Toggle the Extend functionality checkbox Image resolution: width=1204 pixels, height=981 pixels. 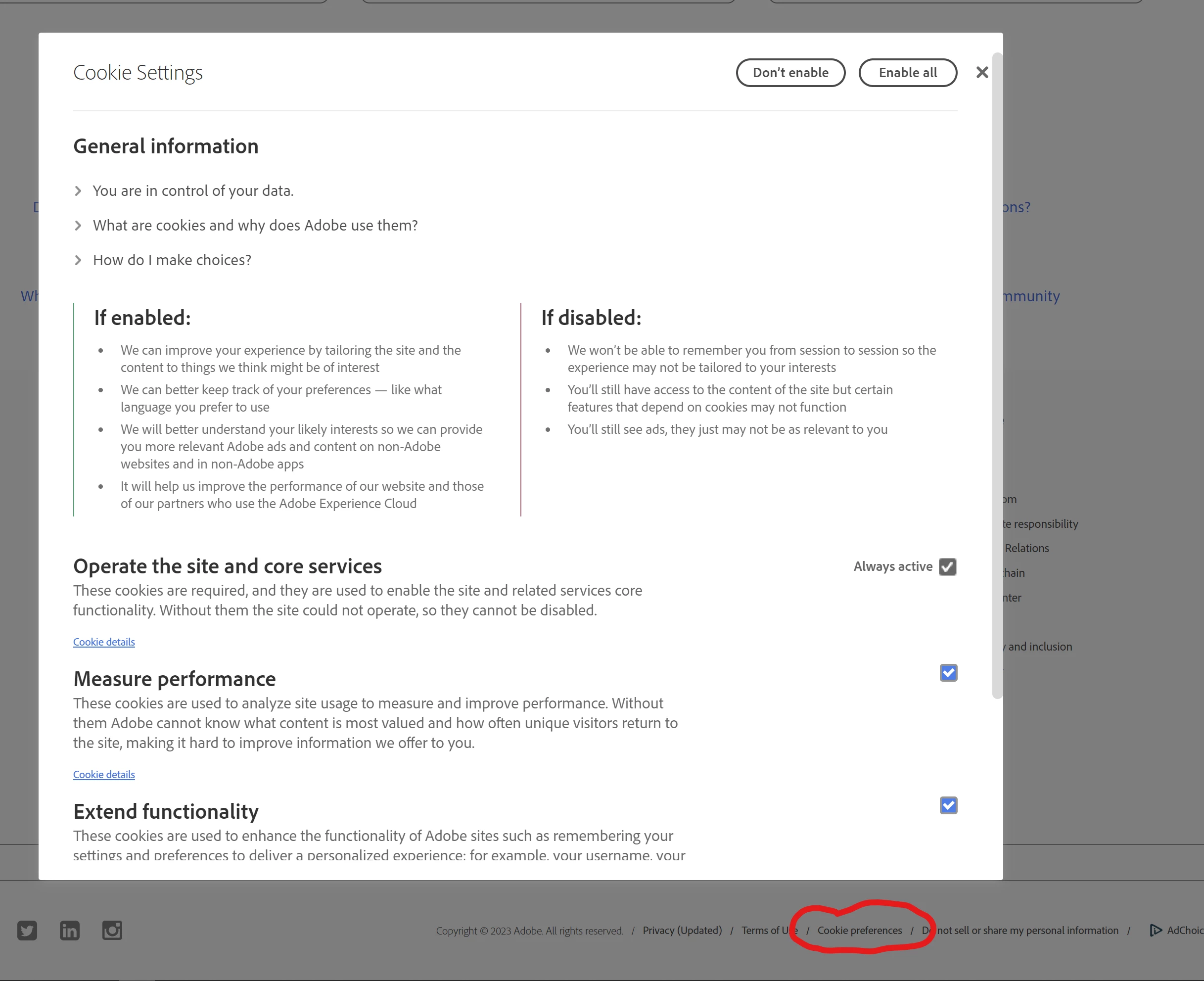tap(948, 805)
